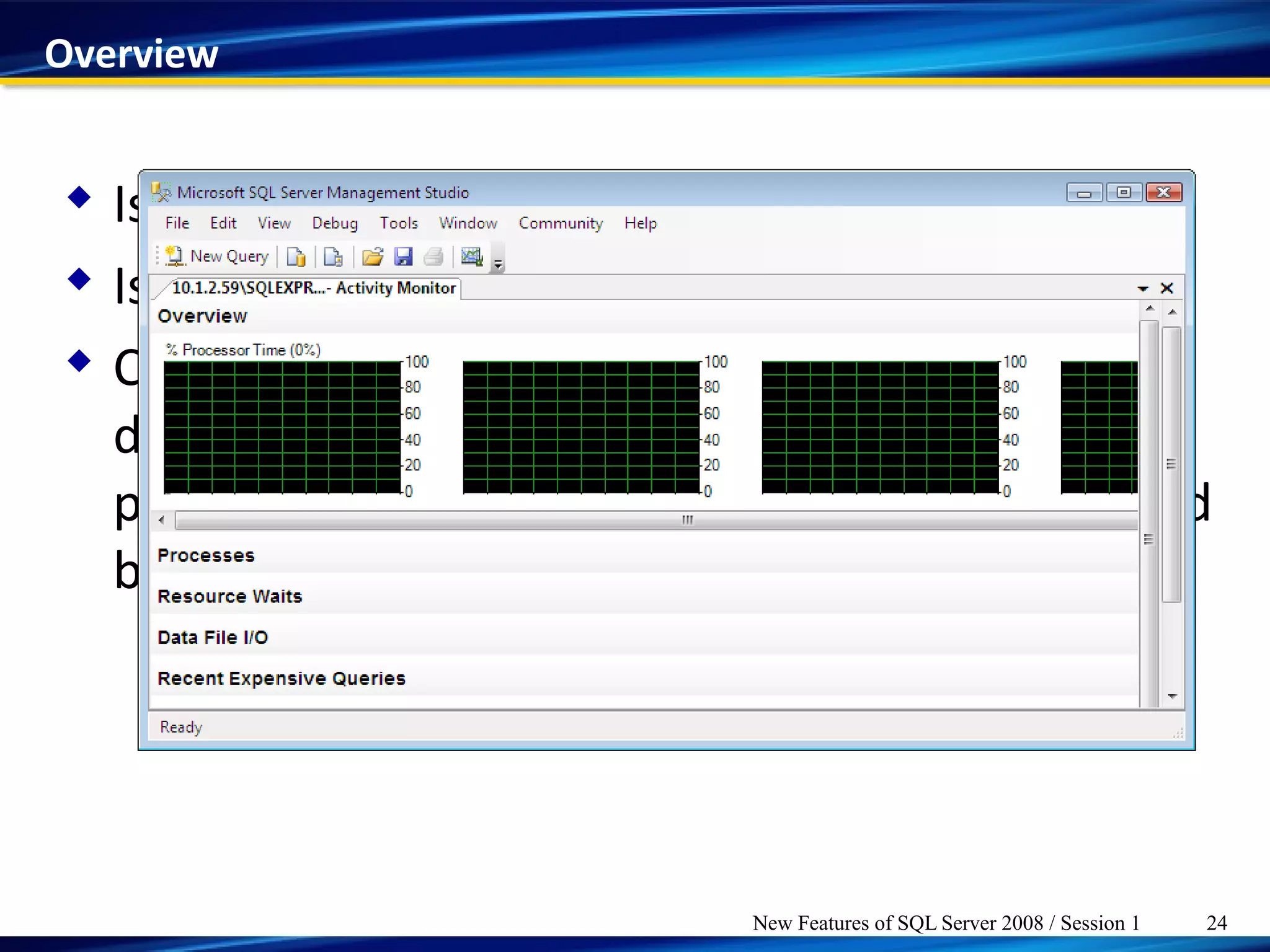Open file using the folder icon

373,257
